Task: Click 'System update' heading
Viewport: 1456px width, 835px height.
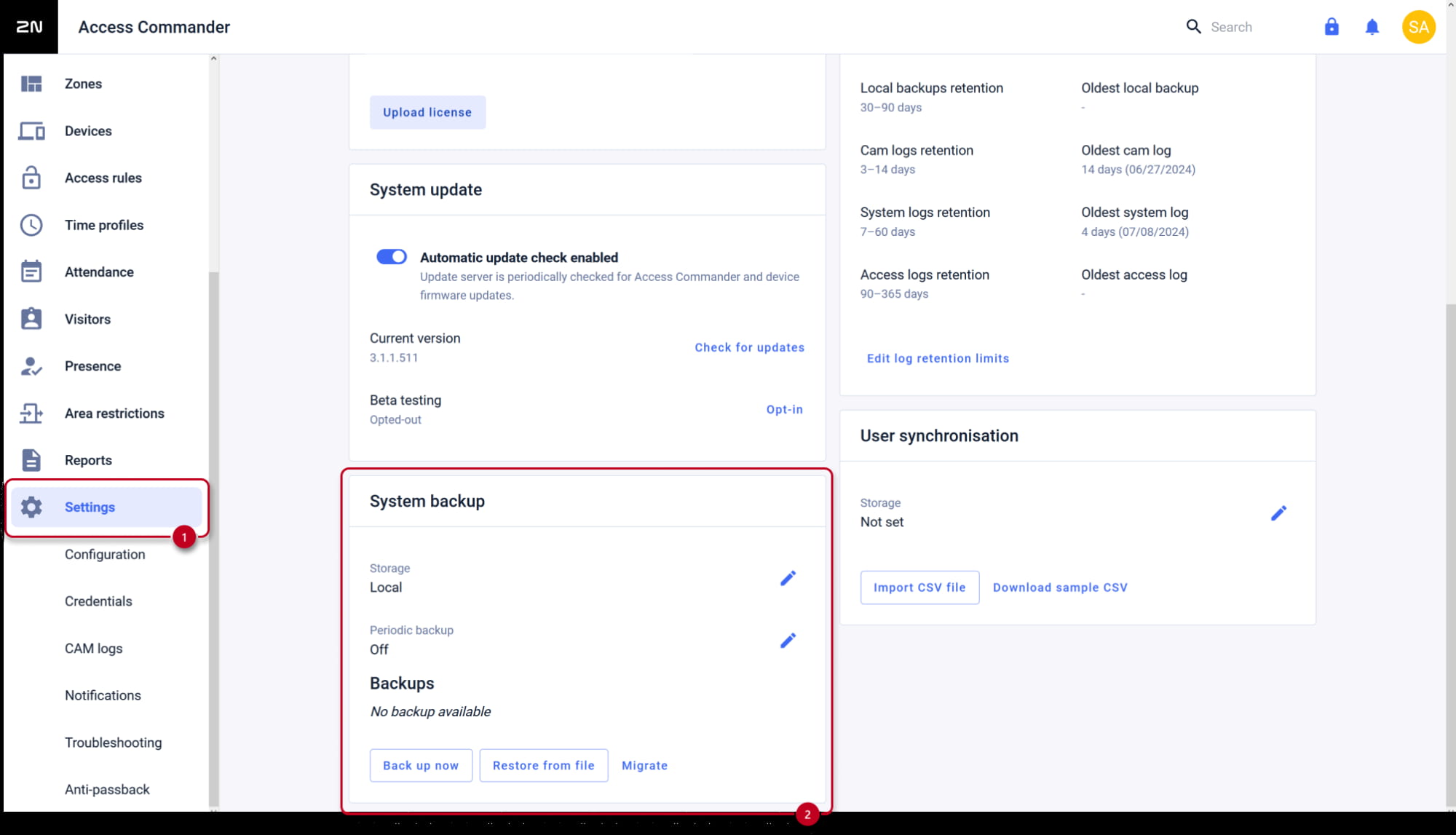Action: coord(426,189)
